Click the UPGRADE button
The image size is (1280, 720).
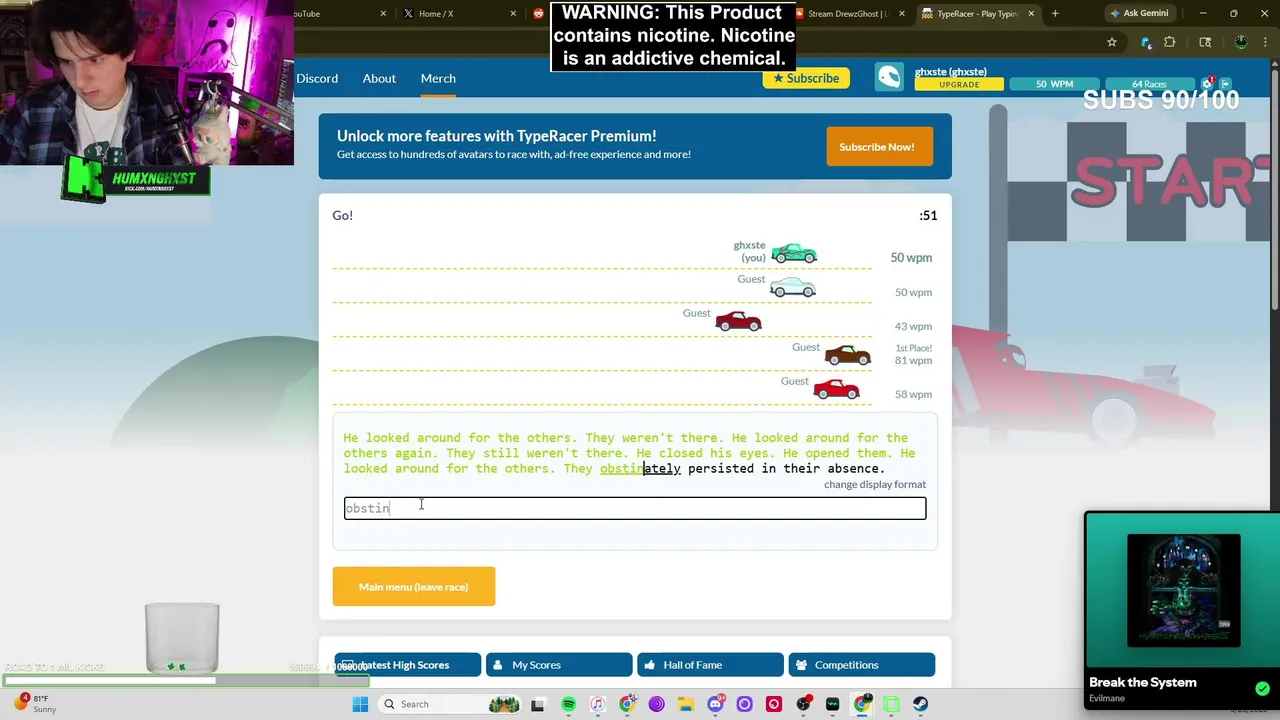(x=959, y=85)
